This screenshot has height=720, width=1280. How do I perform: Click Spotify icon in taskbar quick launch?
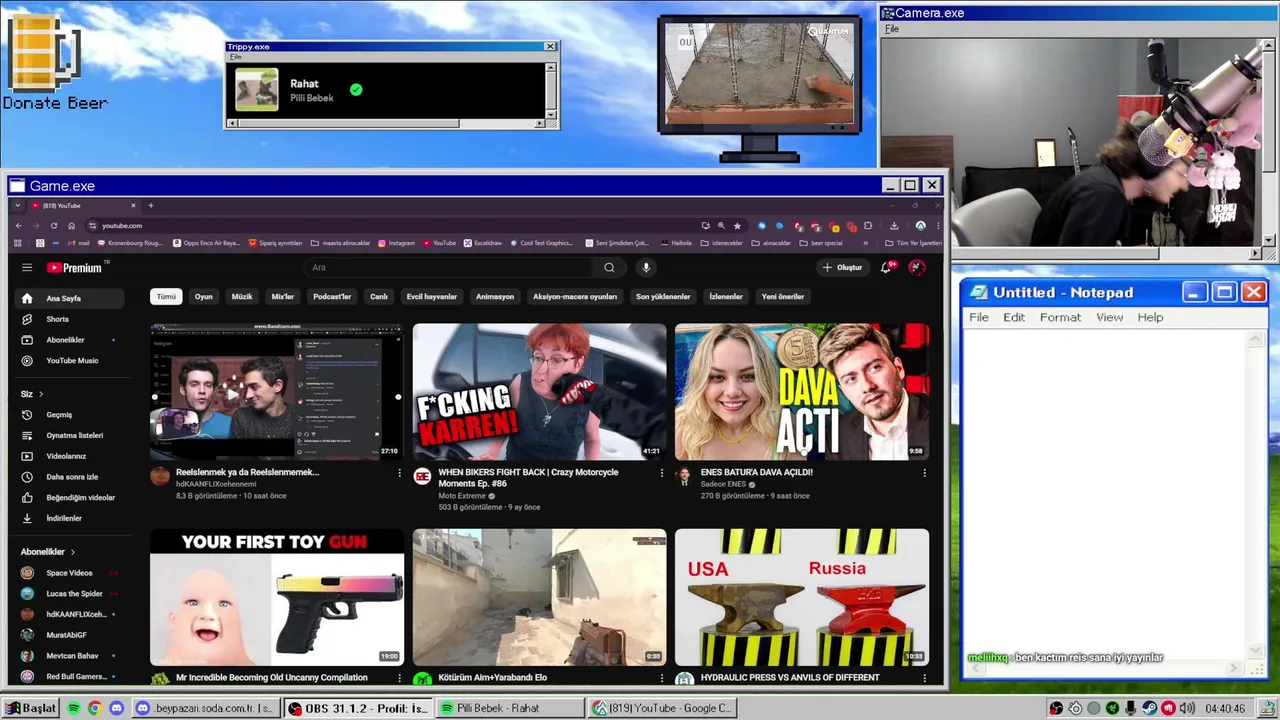73,708
